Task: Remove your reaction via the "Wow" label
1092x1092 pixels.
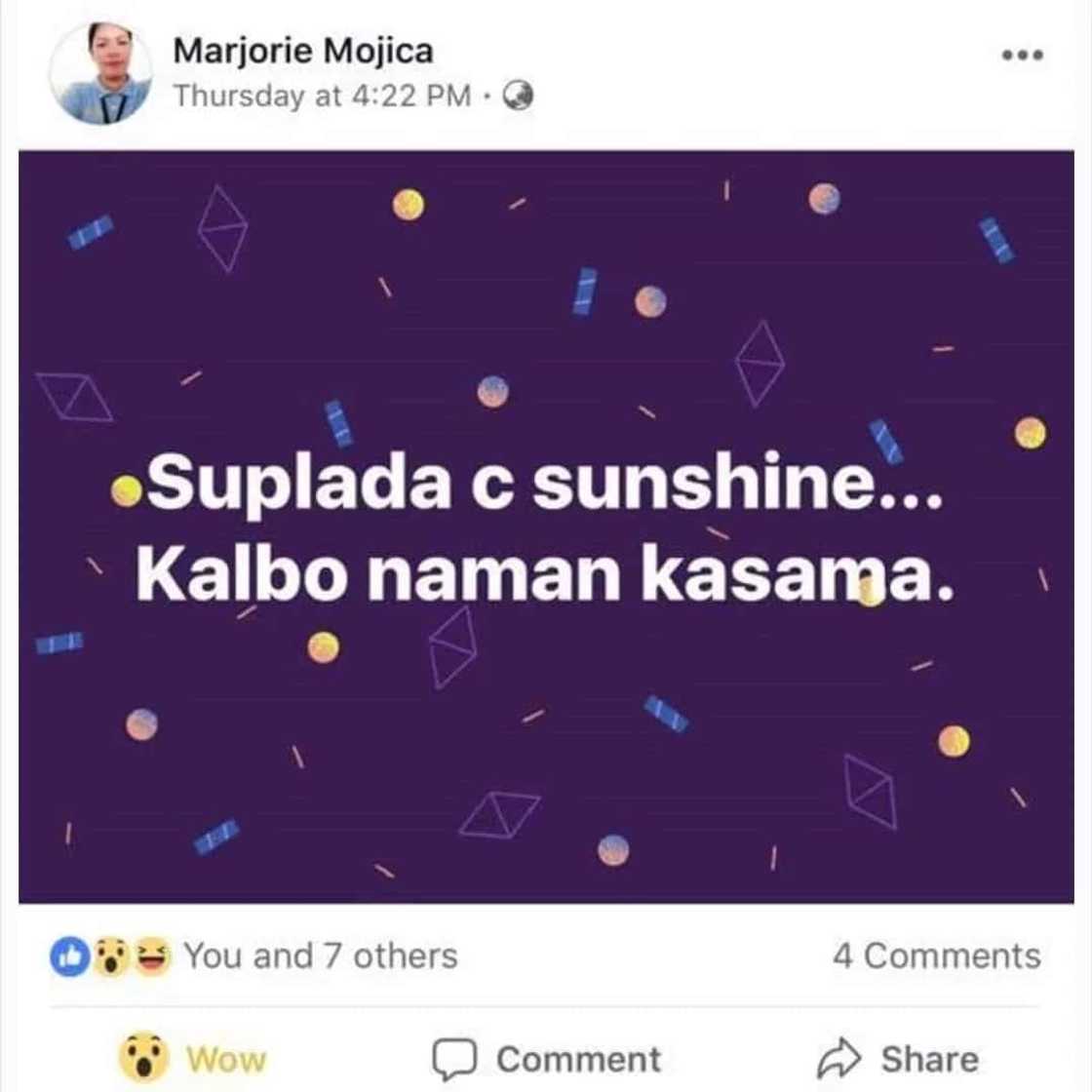Action: (x=226, y=1059)
